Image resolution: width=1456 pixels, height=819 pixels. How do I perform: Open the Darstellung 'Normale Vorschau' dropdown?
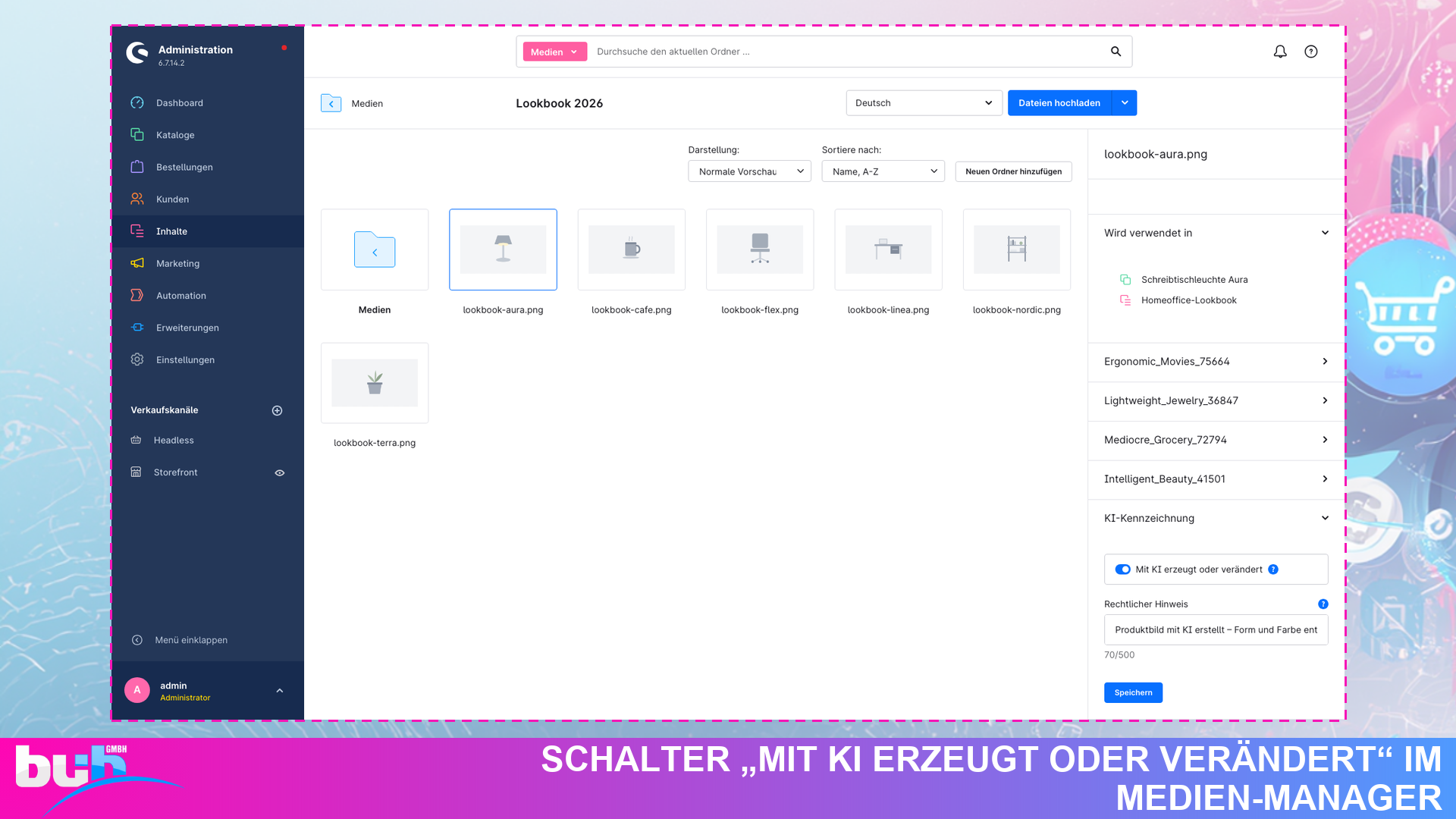pyautogui.click(x=749, y=171)
